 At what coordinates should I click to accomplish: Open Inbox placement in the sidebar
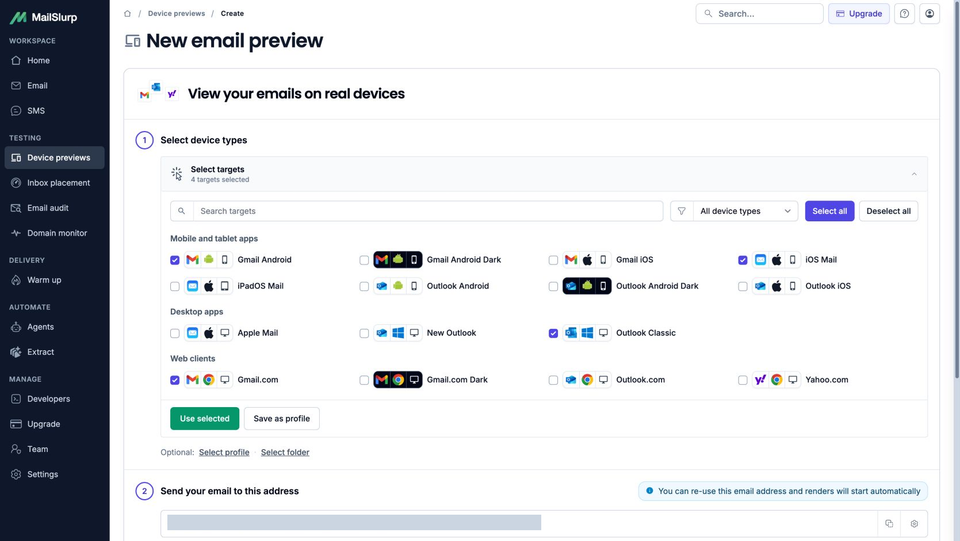click(x=54, y=183)
